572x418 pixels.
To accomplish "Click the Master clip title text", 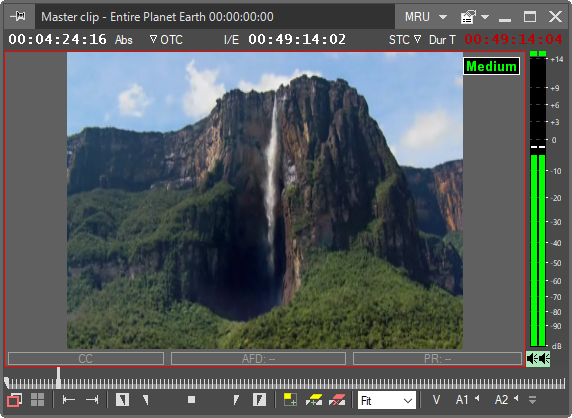I will [x=157, y=17].
